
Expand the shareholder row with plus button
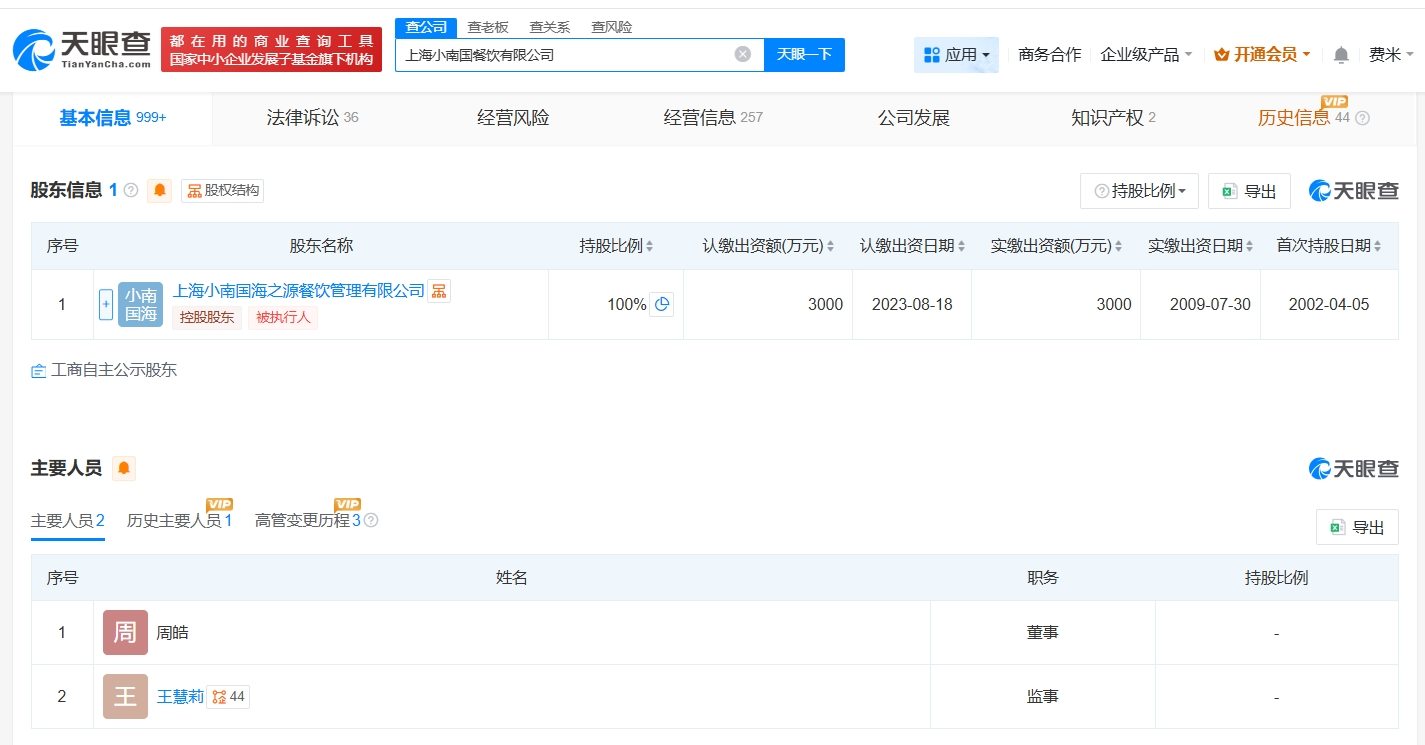[106, 304]
